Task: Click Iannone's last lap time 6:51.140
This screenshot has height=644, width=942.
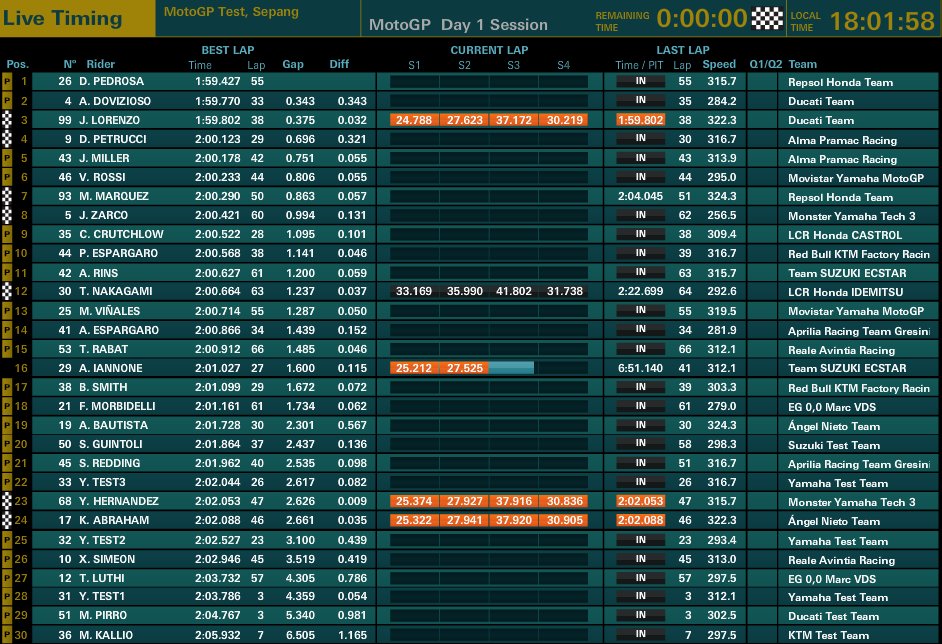Action: (640, 368)
